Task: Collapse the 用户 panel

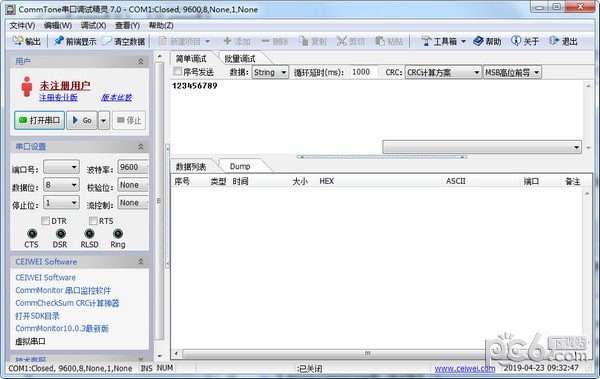Action: click(141, 61)
